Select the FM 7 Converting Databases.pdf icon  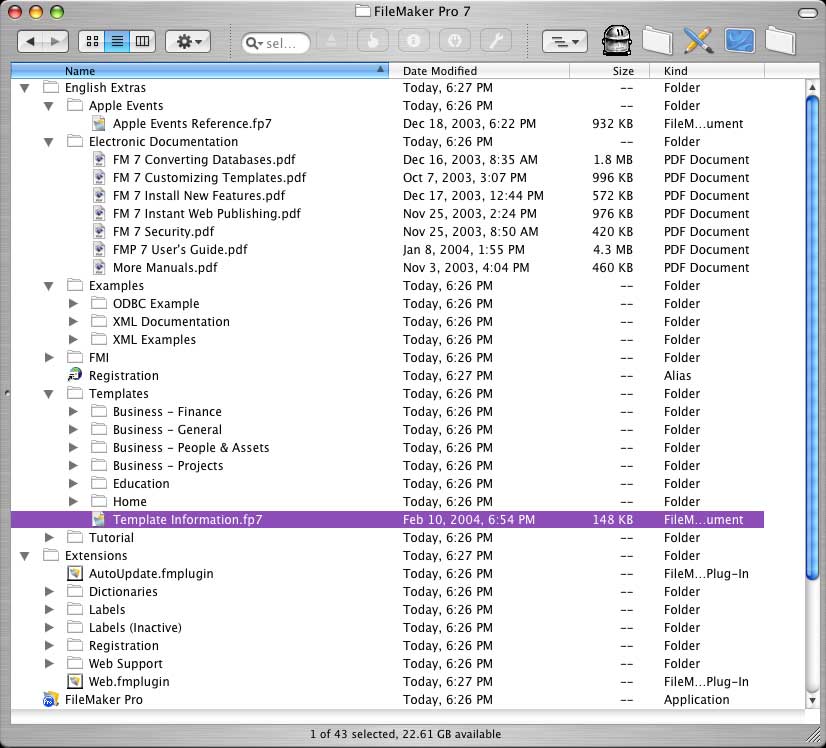coord(99,159)
